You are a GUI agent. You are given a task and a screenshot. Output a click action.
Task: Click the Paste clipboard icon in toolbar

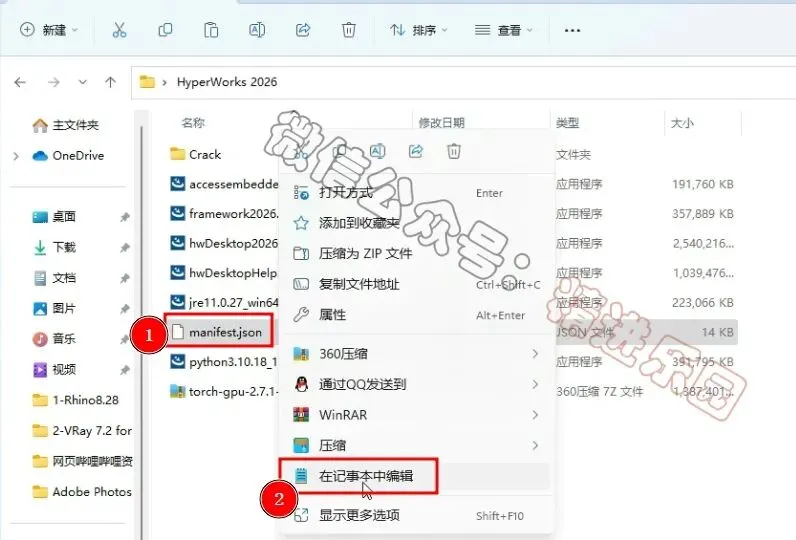click(x=211, y=30)
